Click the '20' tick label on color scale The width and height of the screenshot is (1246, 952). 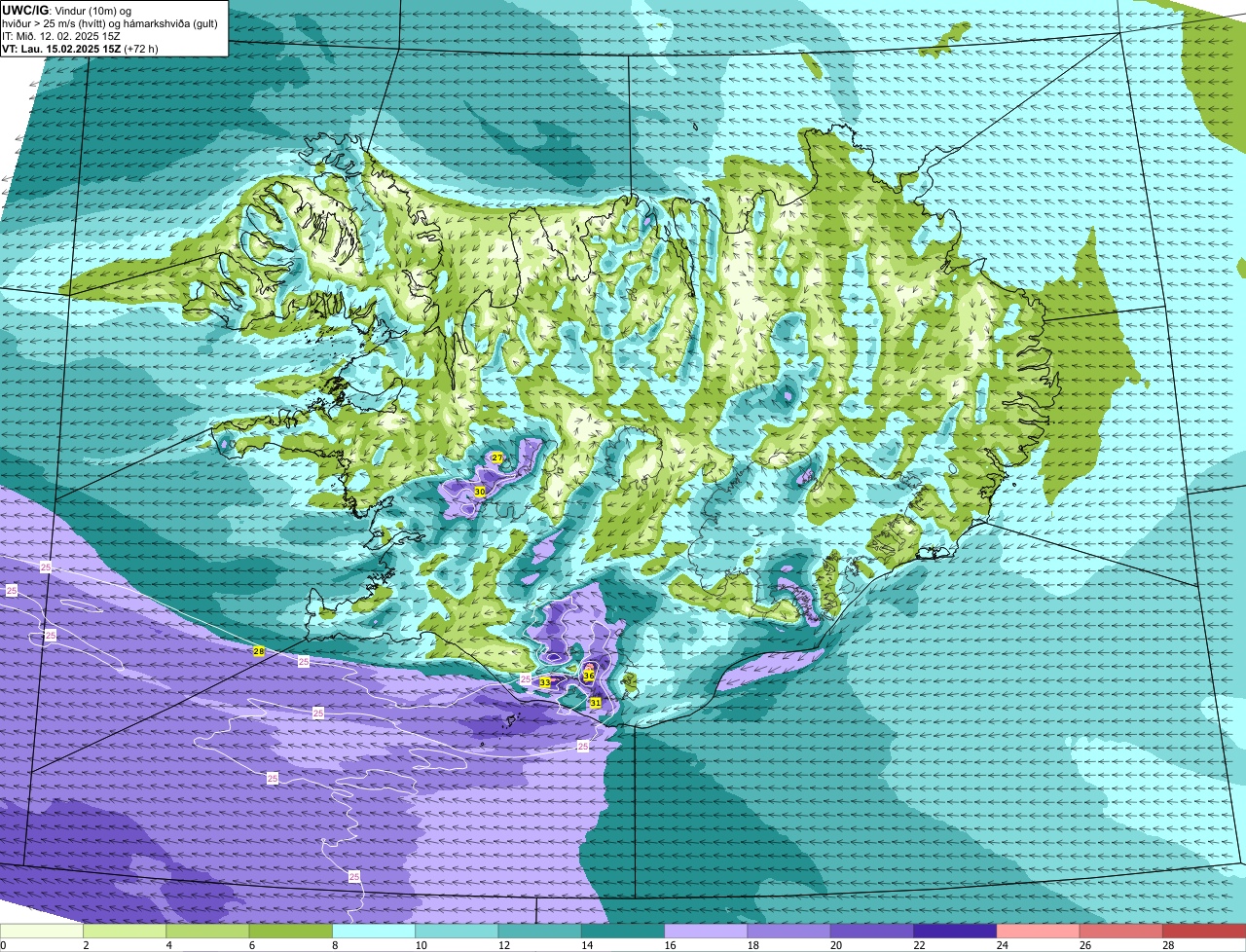click(x=835, y=945)
